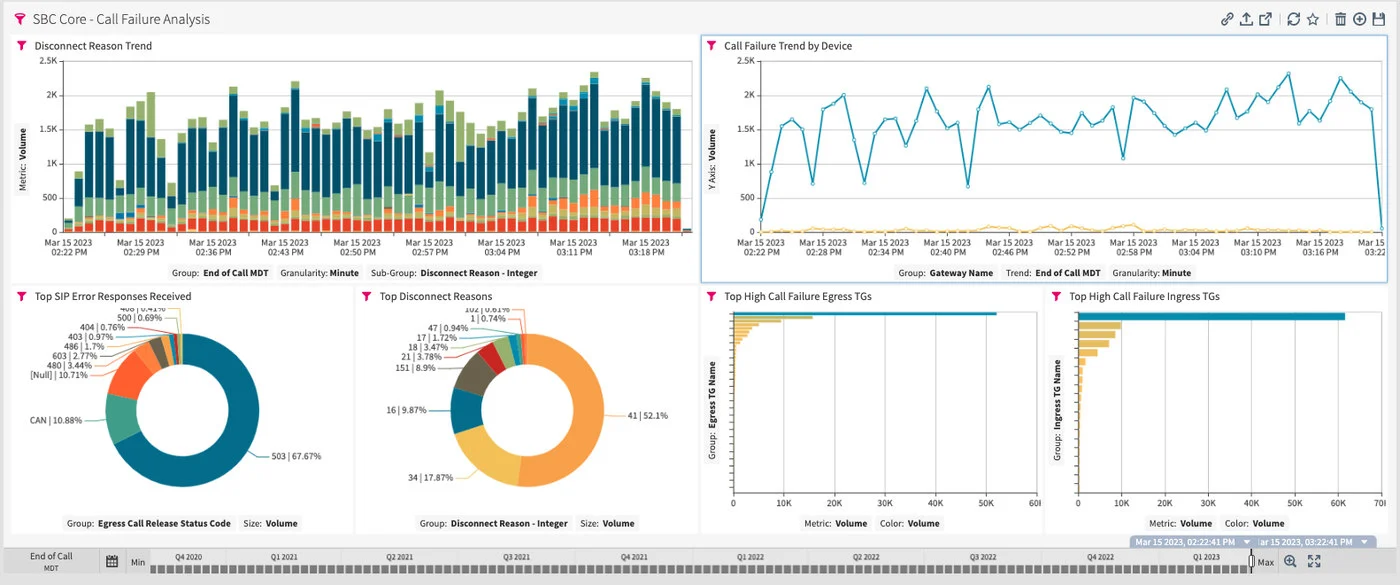
Task: Change Trend 'End of Call MDT' on Call Failure Trend
Action: point(1067,272)
